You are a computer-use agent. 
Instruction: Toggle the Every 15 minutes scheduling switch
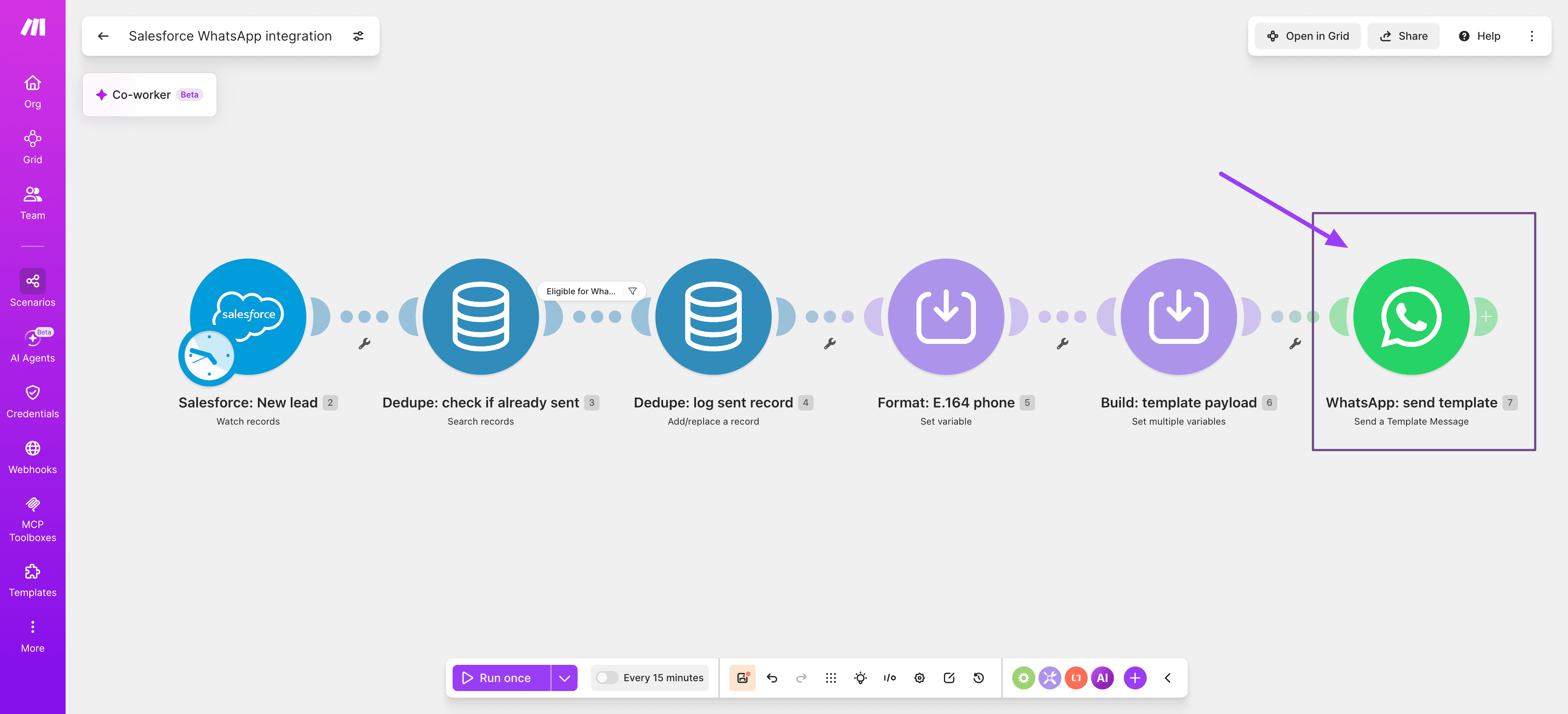click(x=606, y=678)
